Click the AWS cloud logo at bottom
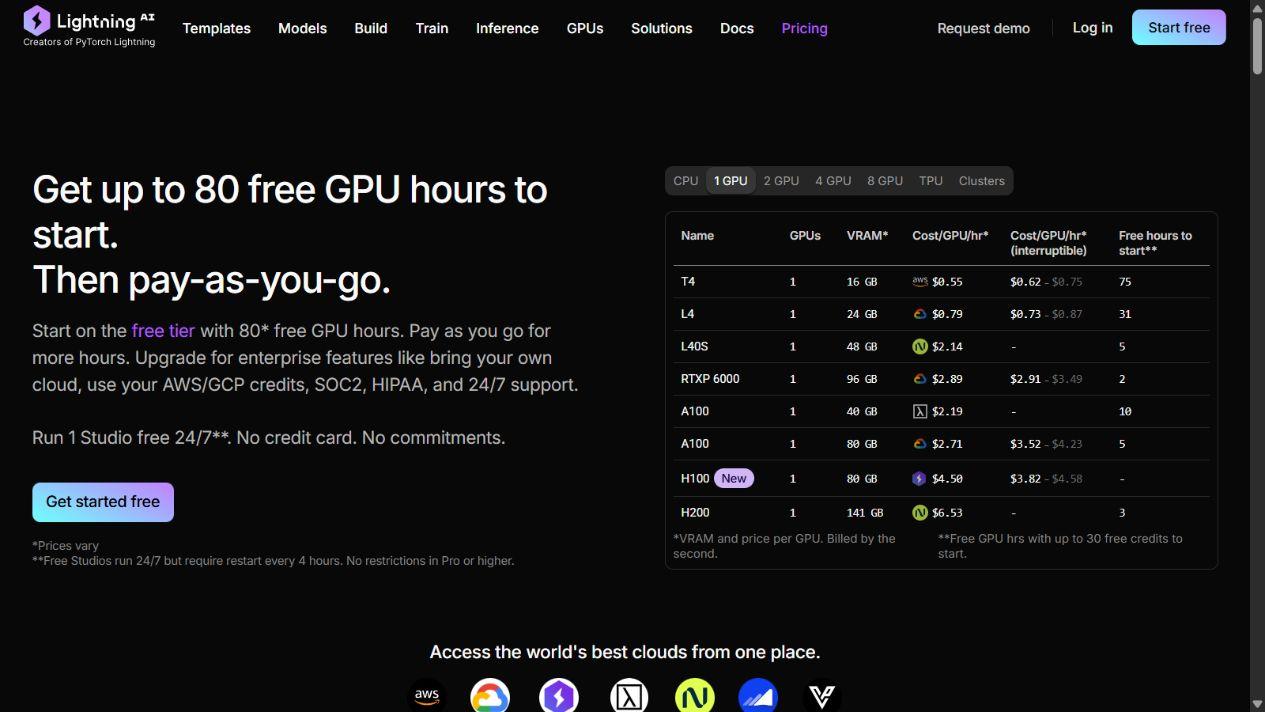This screenshot has width=1265, height=712. 427,695
